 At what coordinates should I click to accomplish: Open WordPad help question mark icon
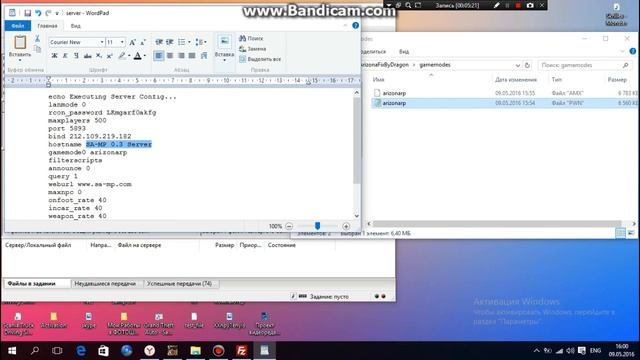click(356, 25)
